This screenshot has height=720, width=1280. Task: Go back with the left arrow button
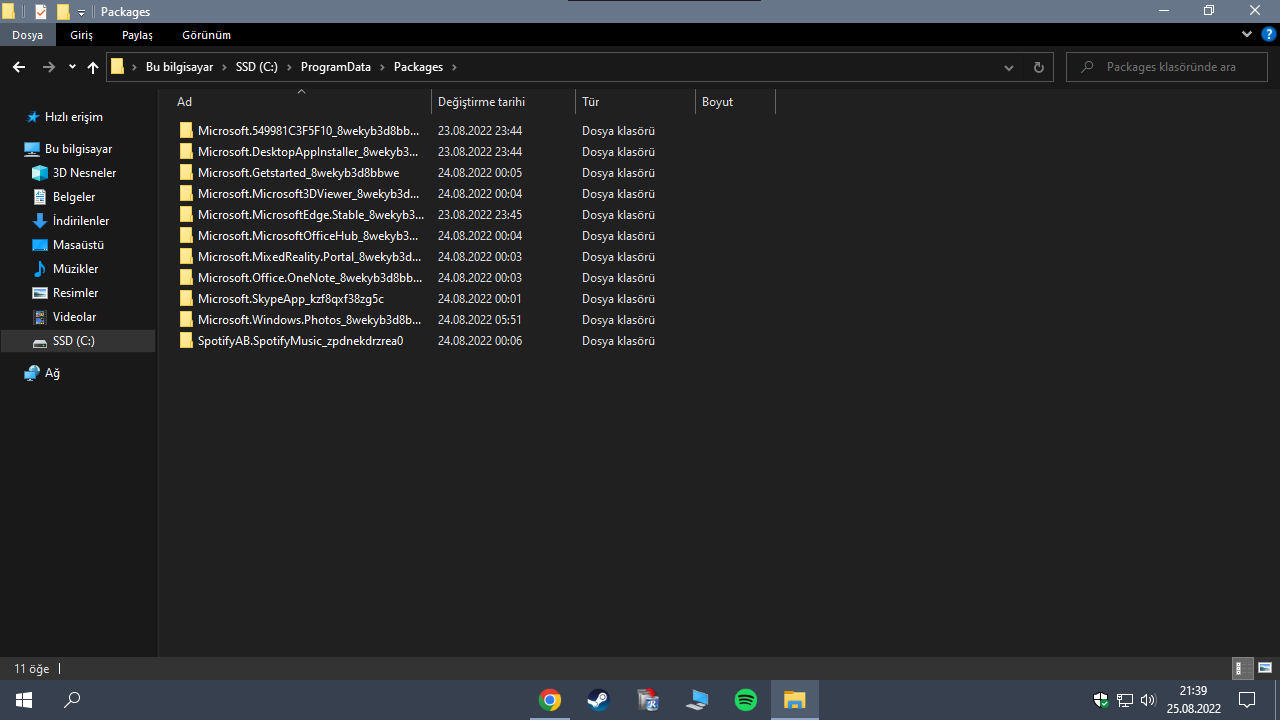(19, 67)
